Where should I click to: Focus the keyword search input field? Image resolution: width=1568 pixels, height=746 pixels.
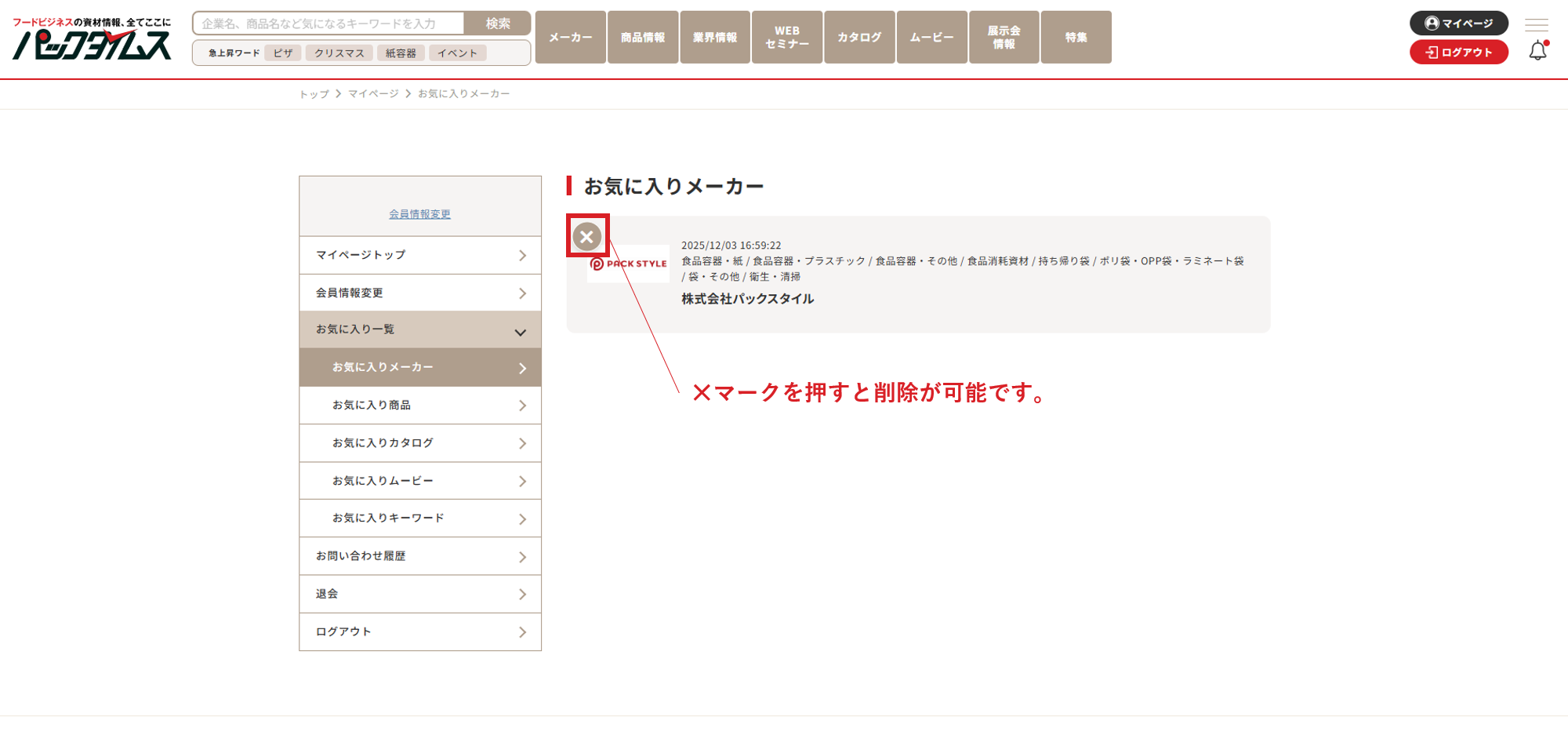(x=329, y=24)
